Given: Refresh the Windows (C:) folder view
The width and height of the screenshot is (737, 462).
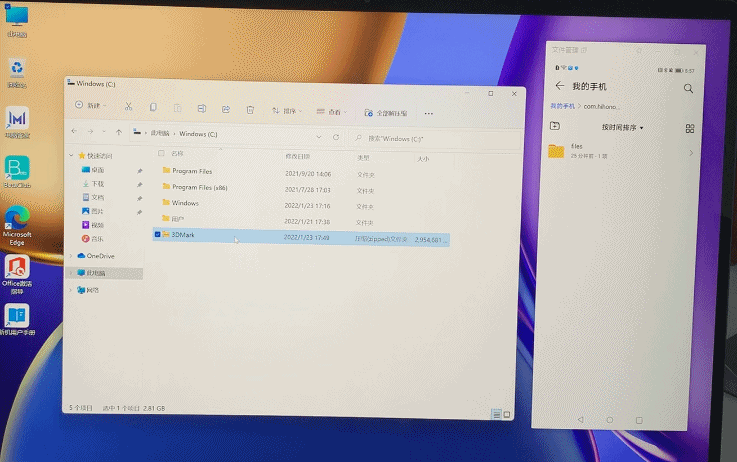Looking at the screenshot, I should [x=336, y=137].
